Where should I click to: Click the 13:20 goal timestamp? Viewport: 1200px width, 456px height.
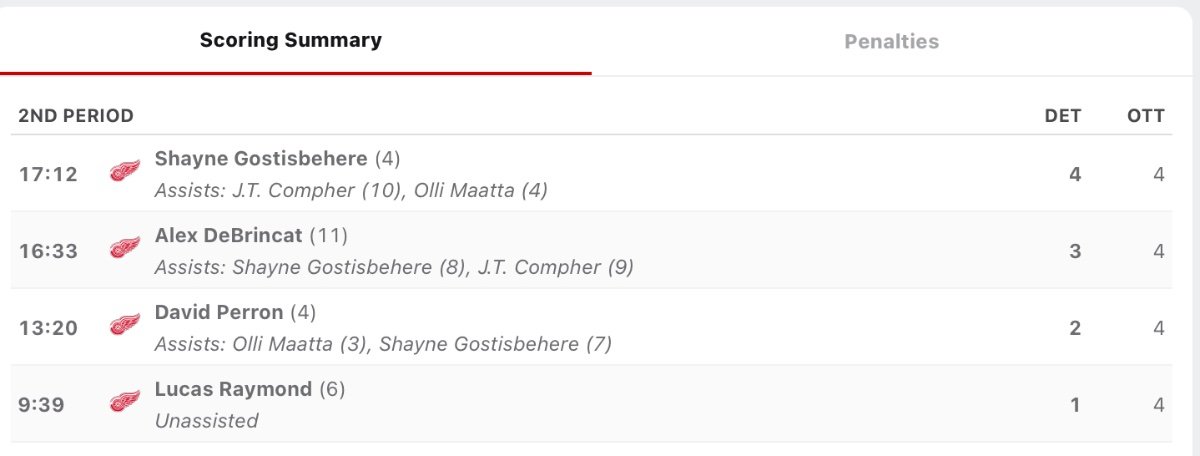click(48, 328)
